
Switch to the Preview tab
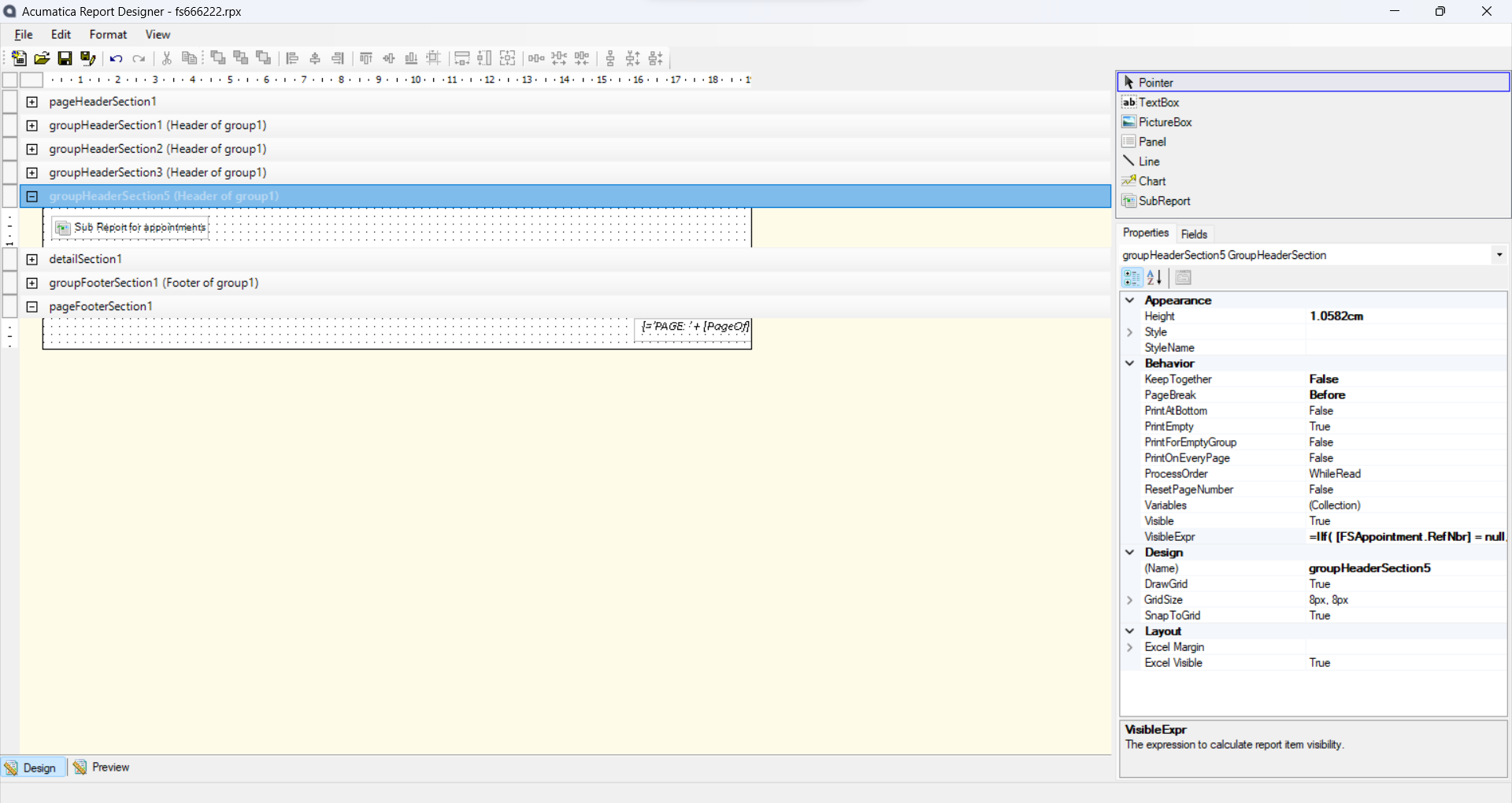[102, 768]
